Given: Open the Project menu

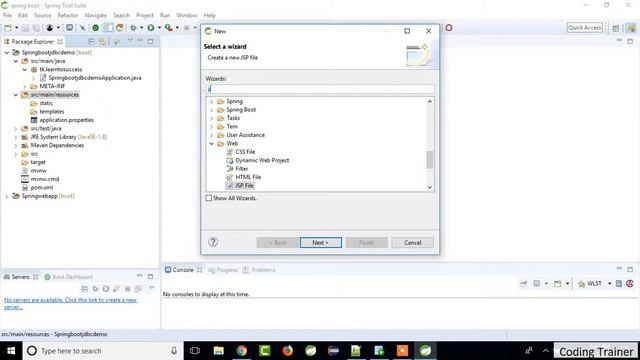Looking at the screenshot, I should click(144, 15).
